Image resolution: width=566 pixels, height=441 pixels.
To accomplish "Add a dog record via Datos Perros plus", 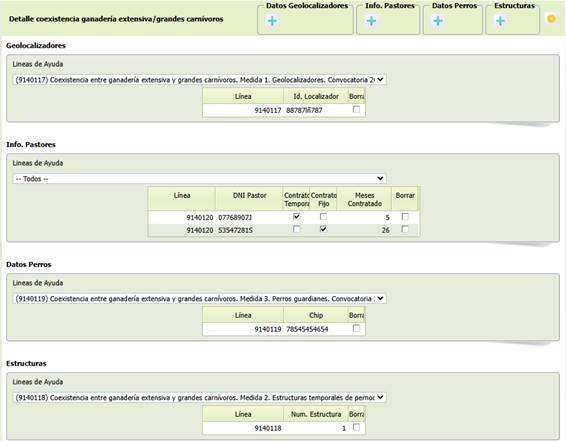I will tap(438, 21).
